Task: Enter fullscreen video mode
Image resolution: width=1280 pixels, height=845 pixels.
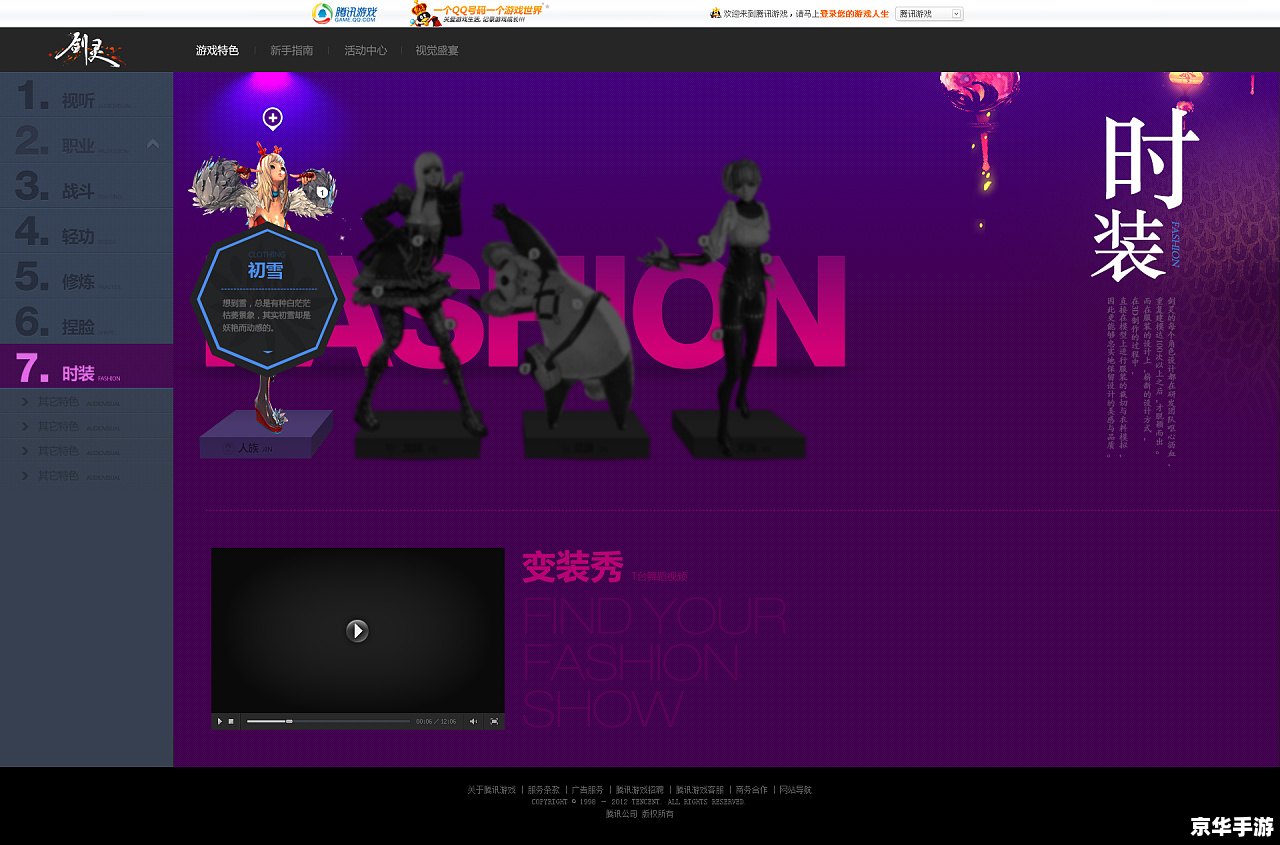Action: (494, 721)
